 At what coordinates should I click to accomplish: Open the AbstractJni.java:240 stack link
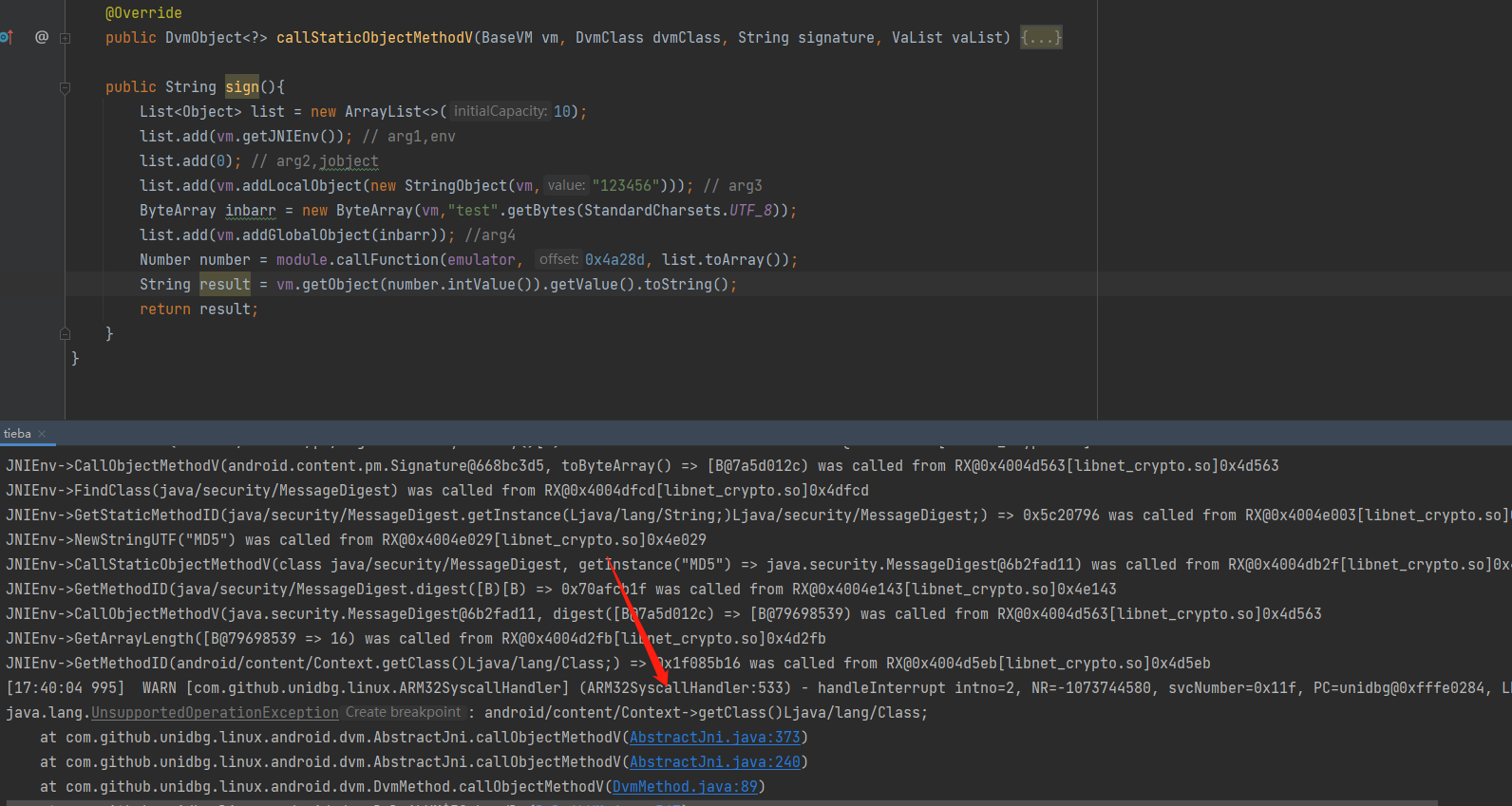pos(715,762)
